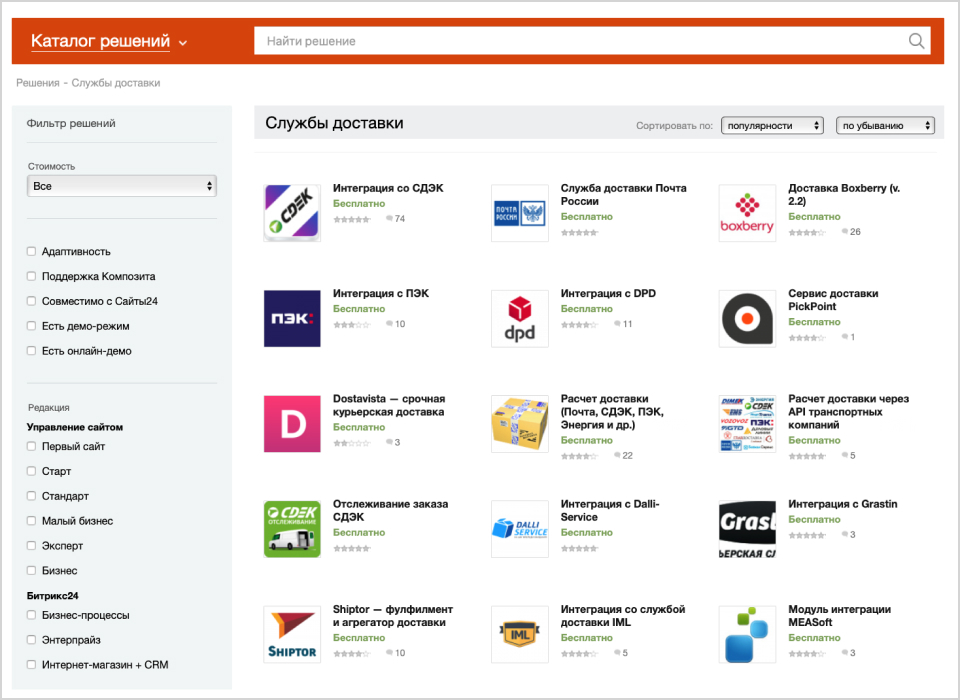Enable the Адаптивность checkbox

click(x=32, y=252)
